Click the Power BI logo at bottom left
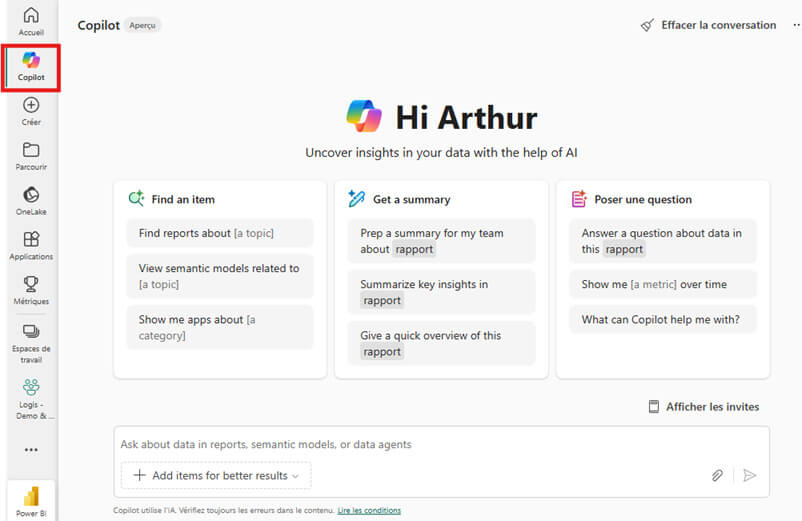The height and width of the screenshot is (521, 802). pos(31,498)
